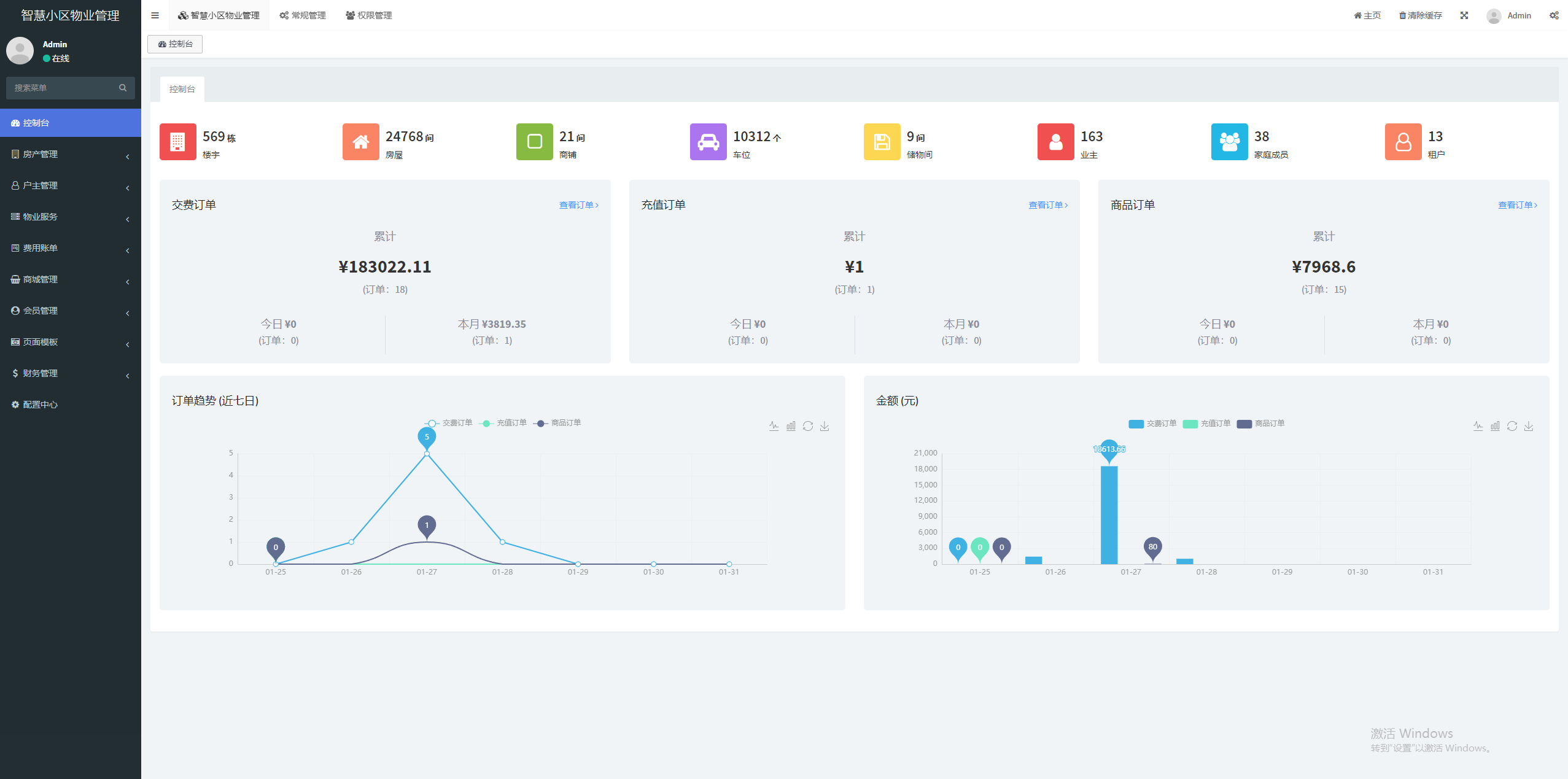Click 查看订单 link in 交费订单 card
Viewport: 1568px width, 779px height.
578,205
